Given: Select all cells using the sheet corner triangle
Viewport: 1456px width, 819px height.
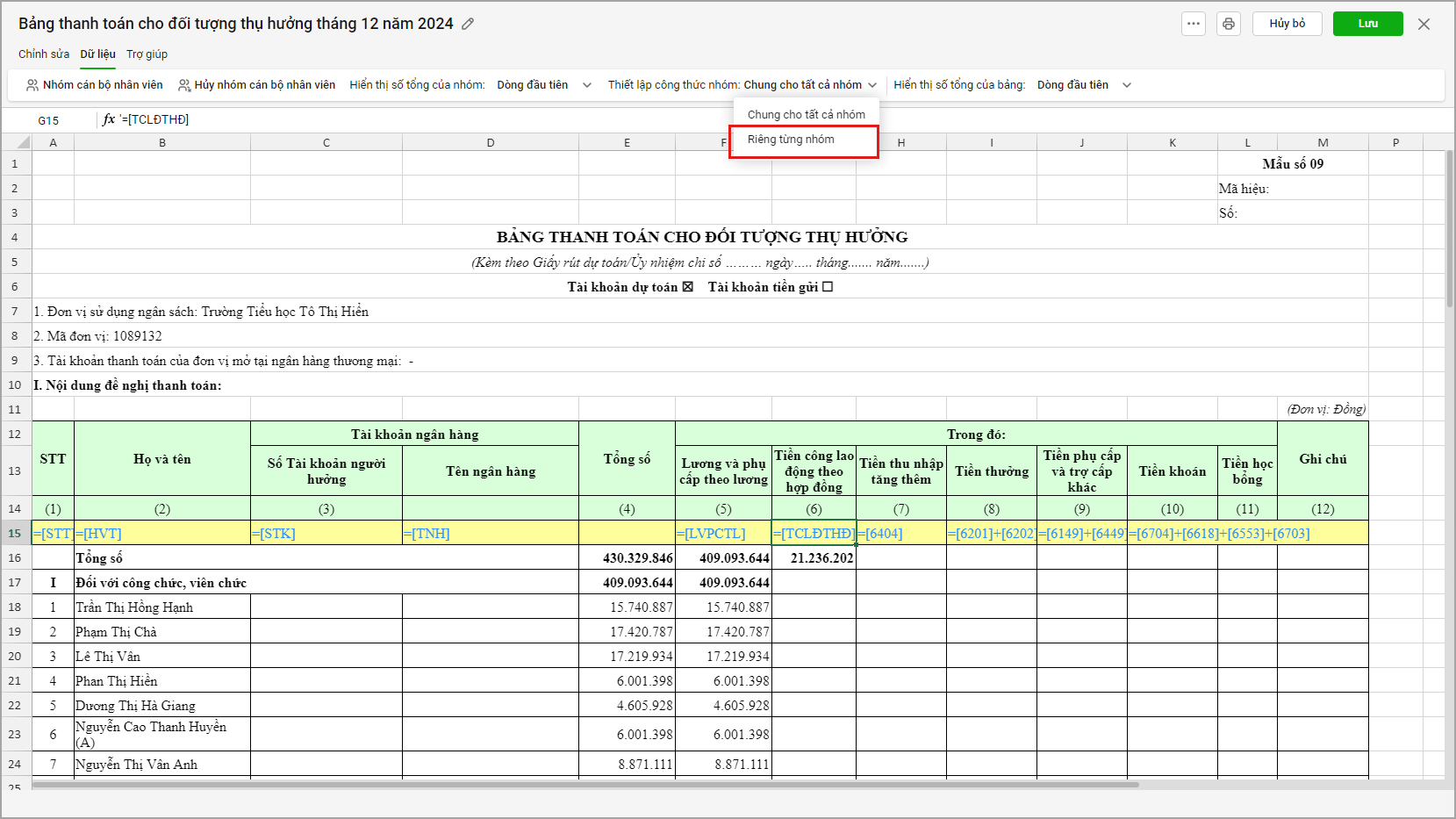Looking at the screenshot, I should coord(24,142).
